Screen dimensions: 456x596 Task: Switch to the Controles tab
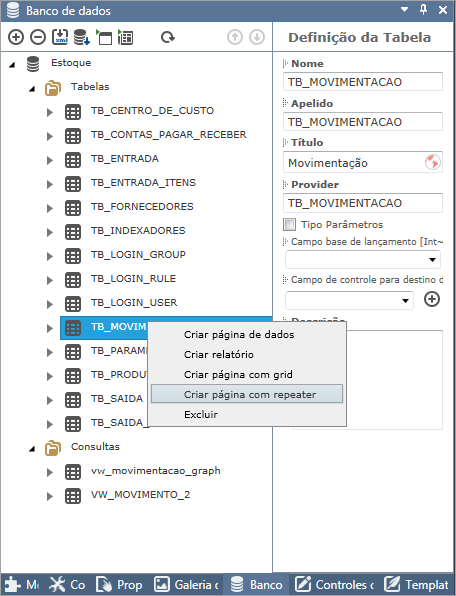pos(335,585)
